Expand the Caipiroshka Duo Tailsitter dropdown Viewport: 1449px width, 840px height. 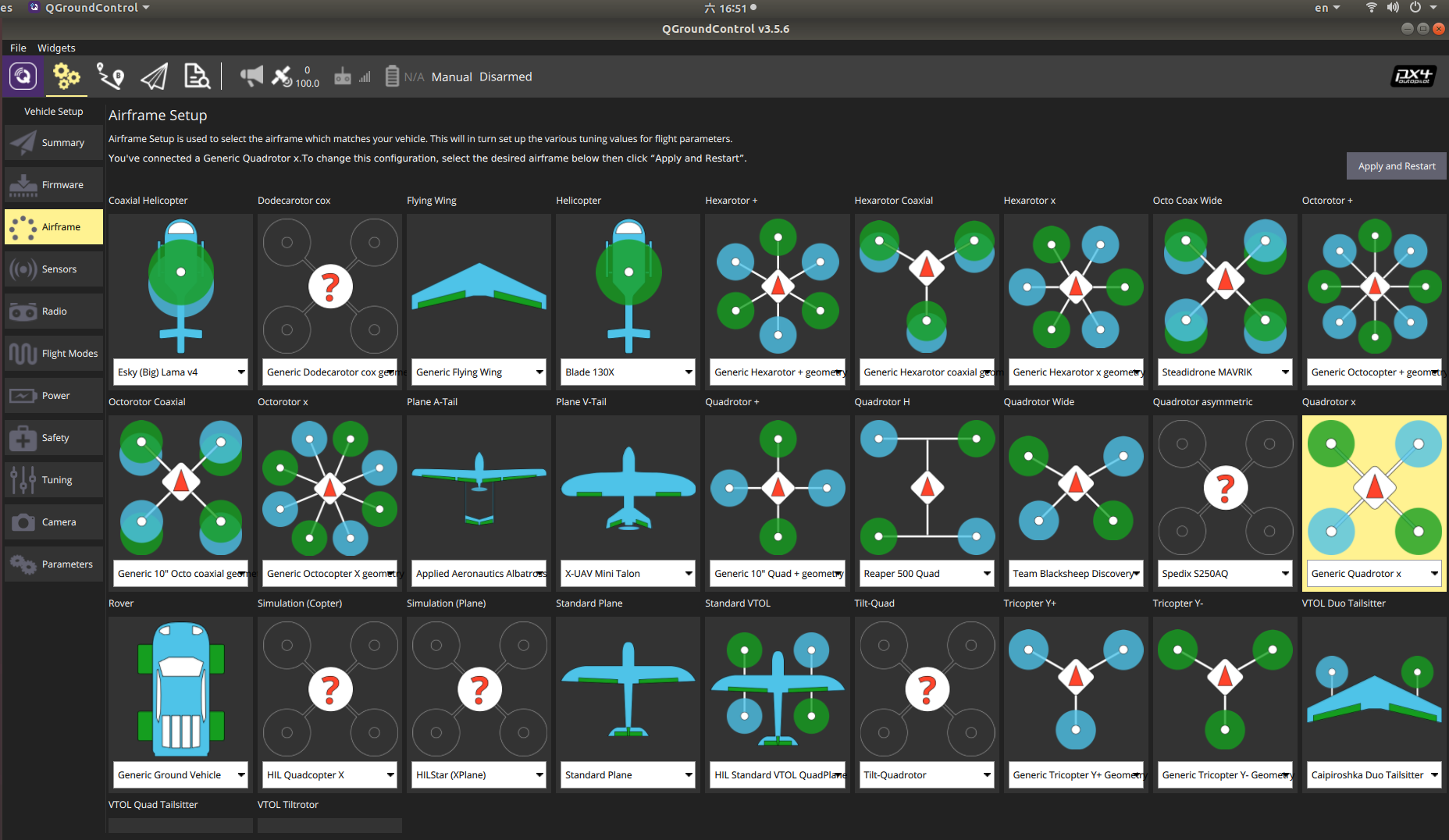pos(1374,774)
